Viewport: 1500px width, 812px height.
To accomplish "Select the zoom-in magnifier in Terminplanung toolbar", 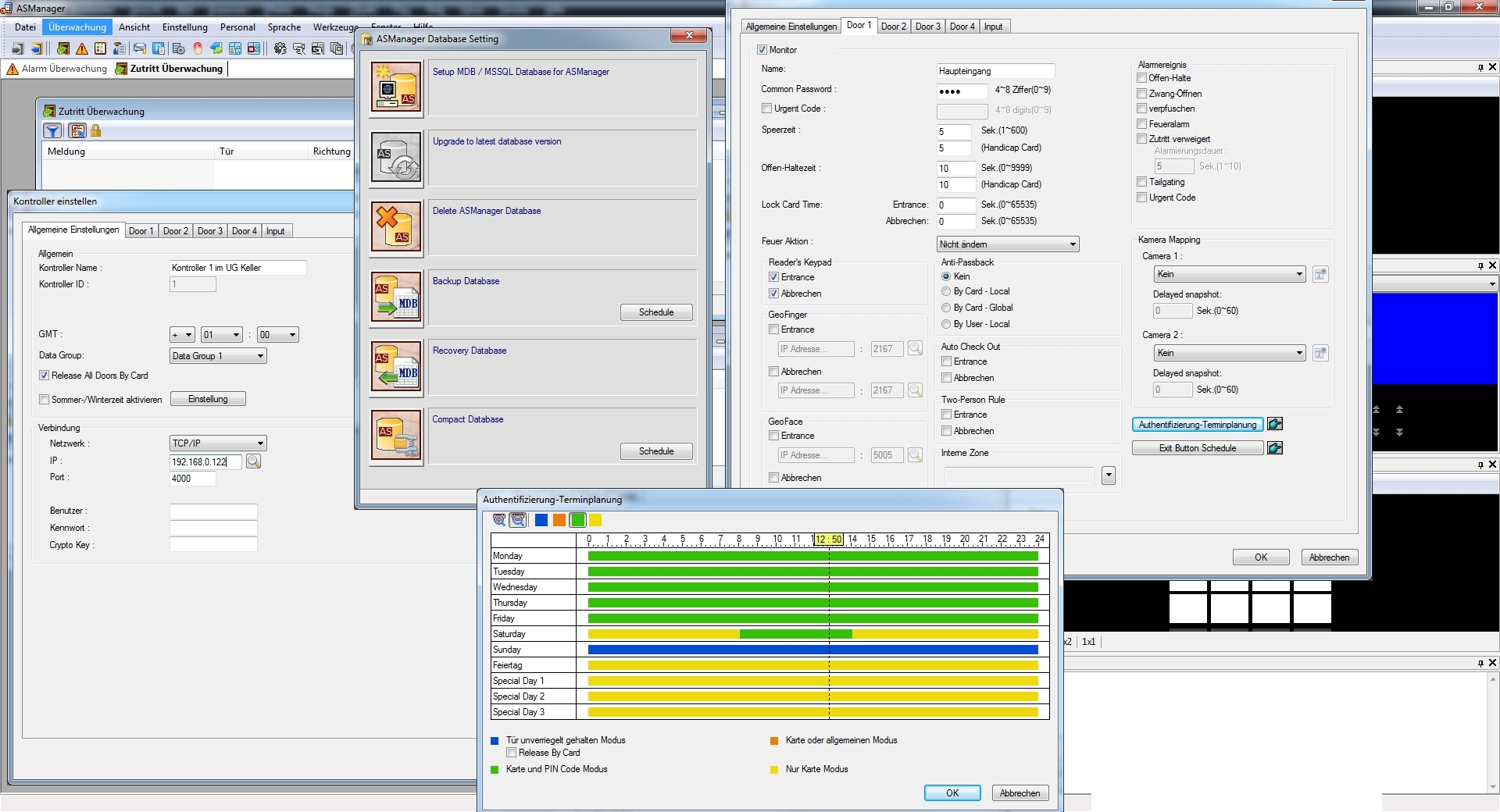I will coord(498,520).
